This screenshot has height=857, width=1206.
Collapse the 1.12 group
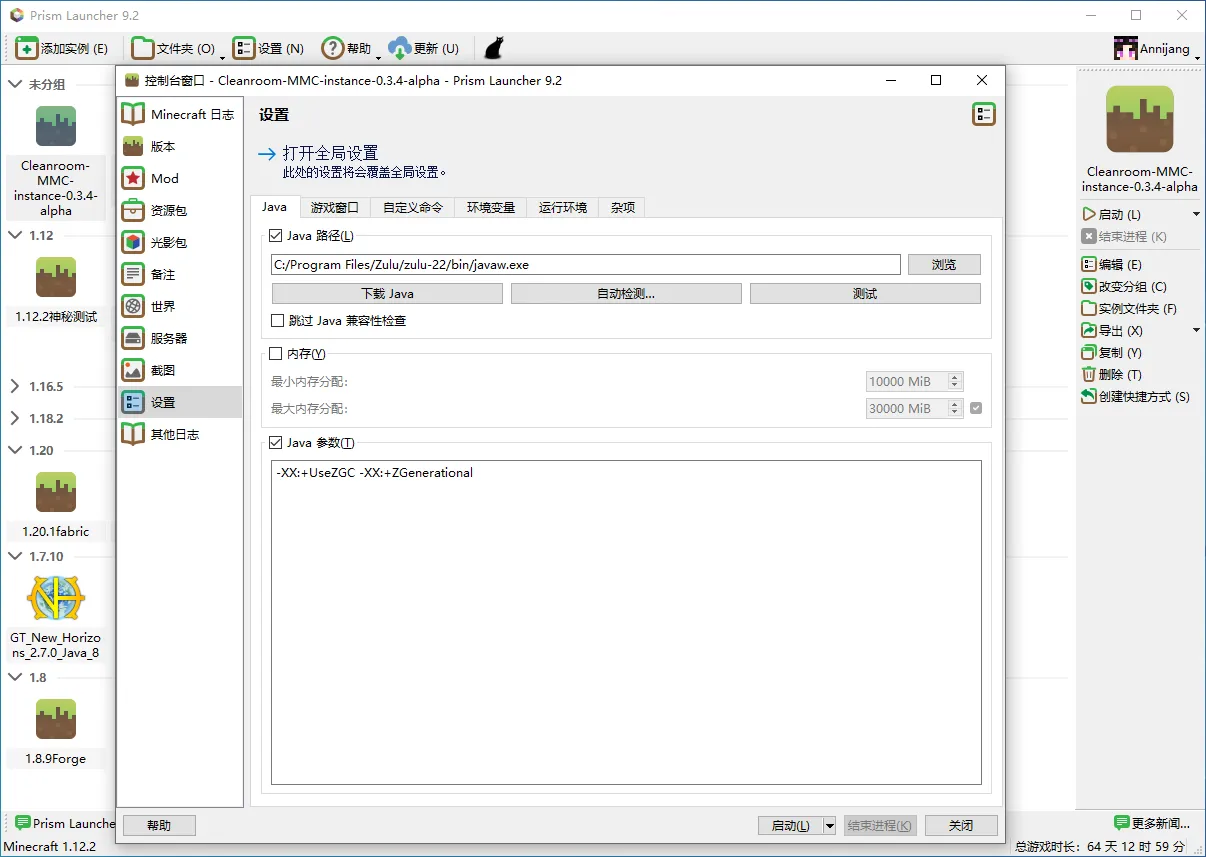[15, 235]
